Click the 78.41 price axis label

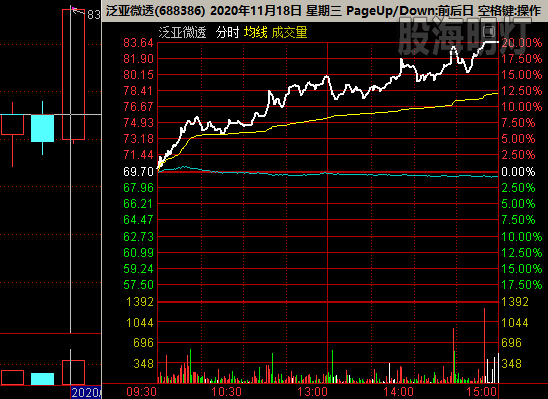138,91
